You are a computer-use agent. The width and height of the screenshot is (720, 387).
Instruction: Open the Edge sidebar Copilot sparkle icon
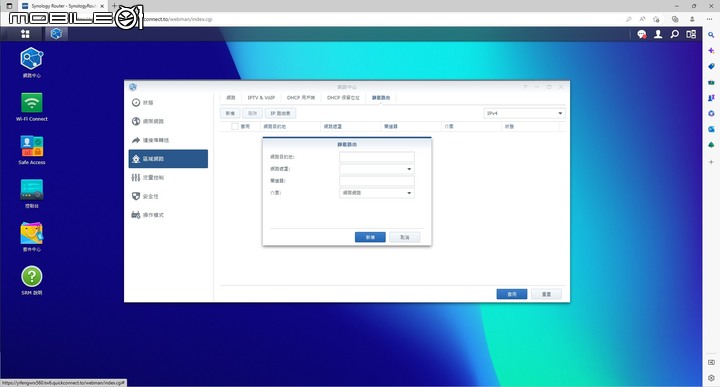click(x=711, y=50)
